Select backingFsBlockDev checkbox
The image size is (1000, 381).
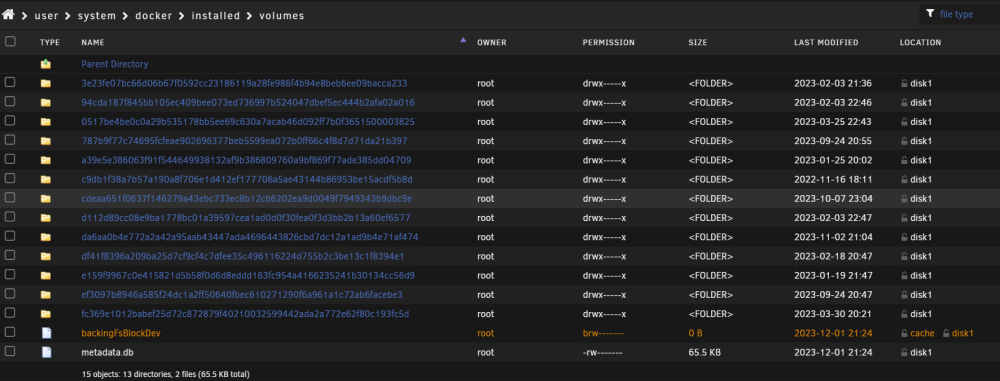click(x=10, y=332)
